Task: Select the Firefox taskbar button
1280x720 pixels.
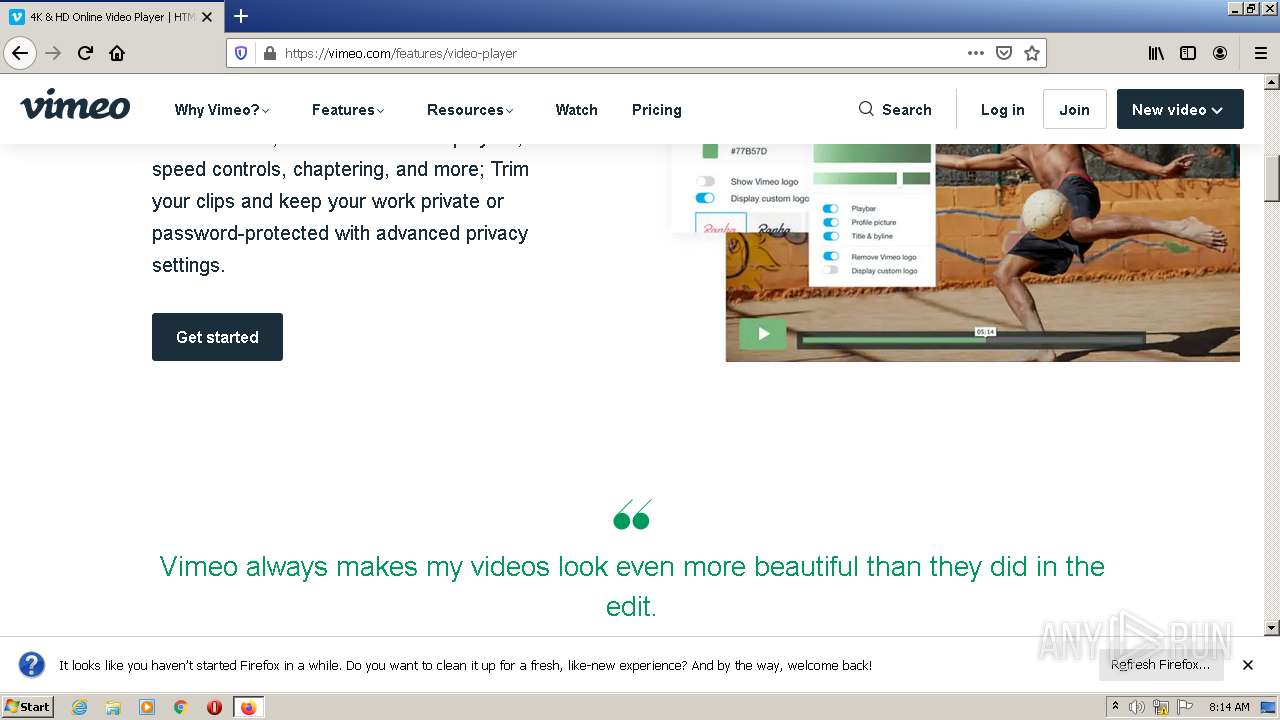Action: point(248,707)
